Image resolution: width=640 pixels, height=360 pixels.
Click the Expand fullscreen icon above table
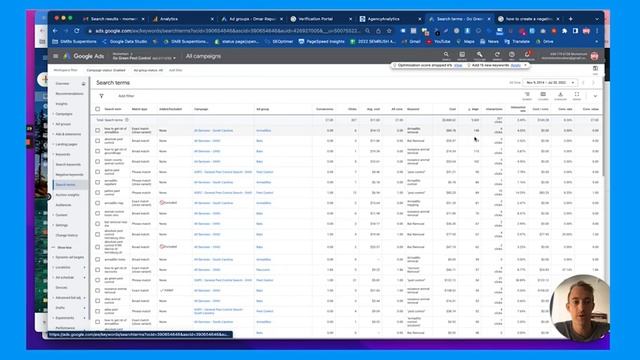tap(577, 94)
